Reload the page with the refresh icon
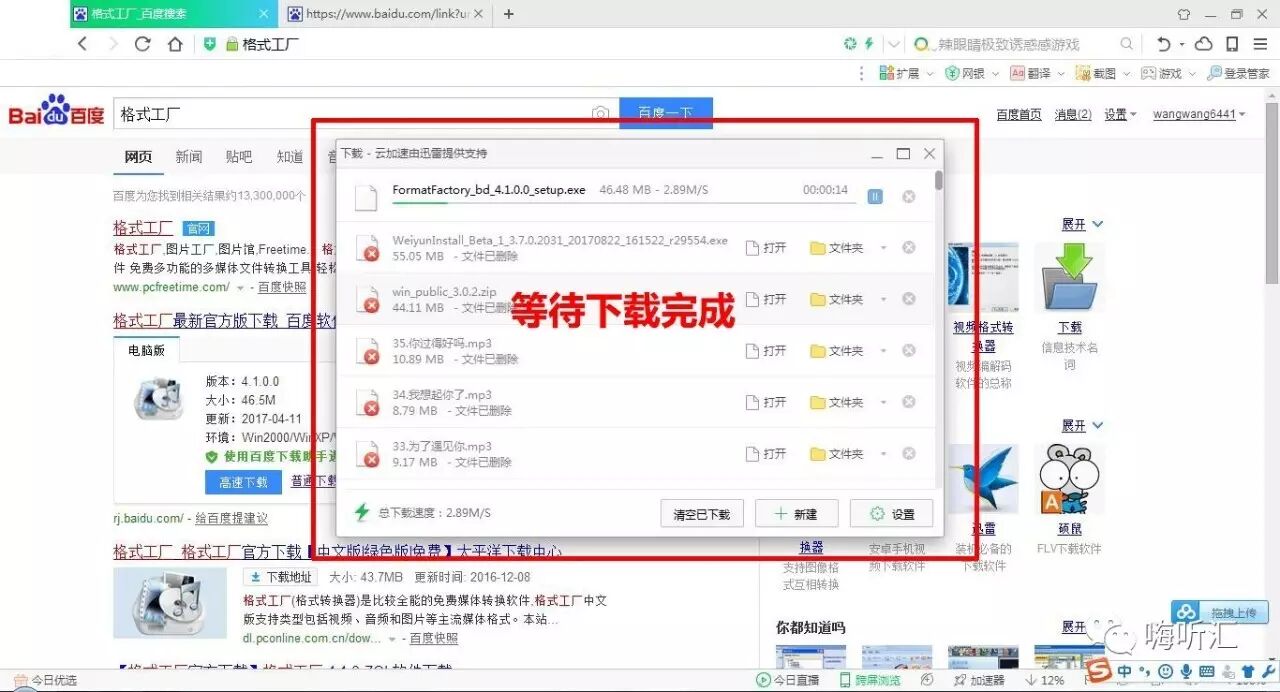 [142, 44]
